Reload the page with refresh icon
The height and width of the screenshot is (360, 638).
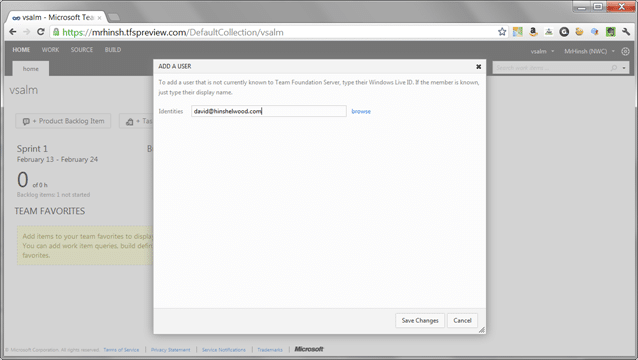pyautogui.click(x=40, y=32)
